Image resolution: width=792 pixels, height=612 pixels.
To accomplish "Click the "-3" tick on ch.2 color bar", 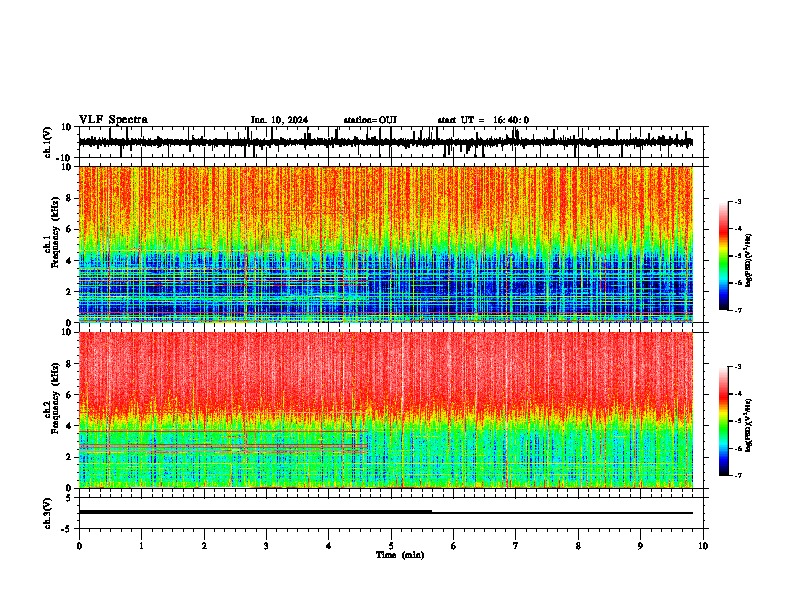I will click(737, 367).
